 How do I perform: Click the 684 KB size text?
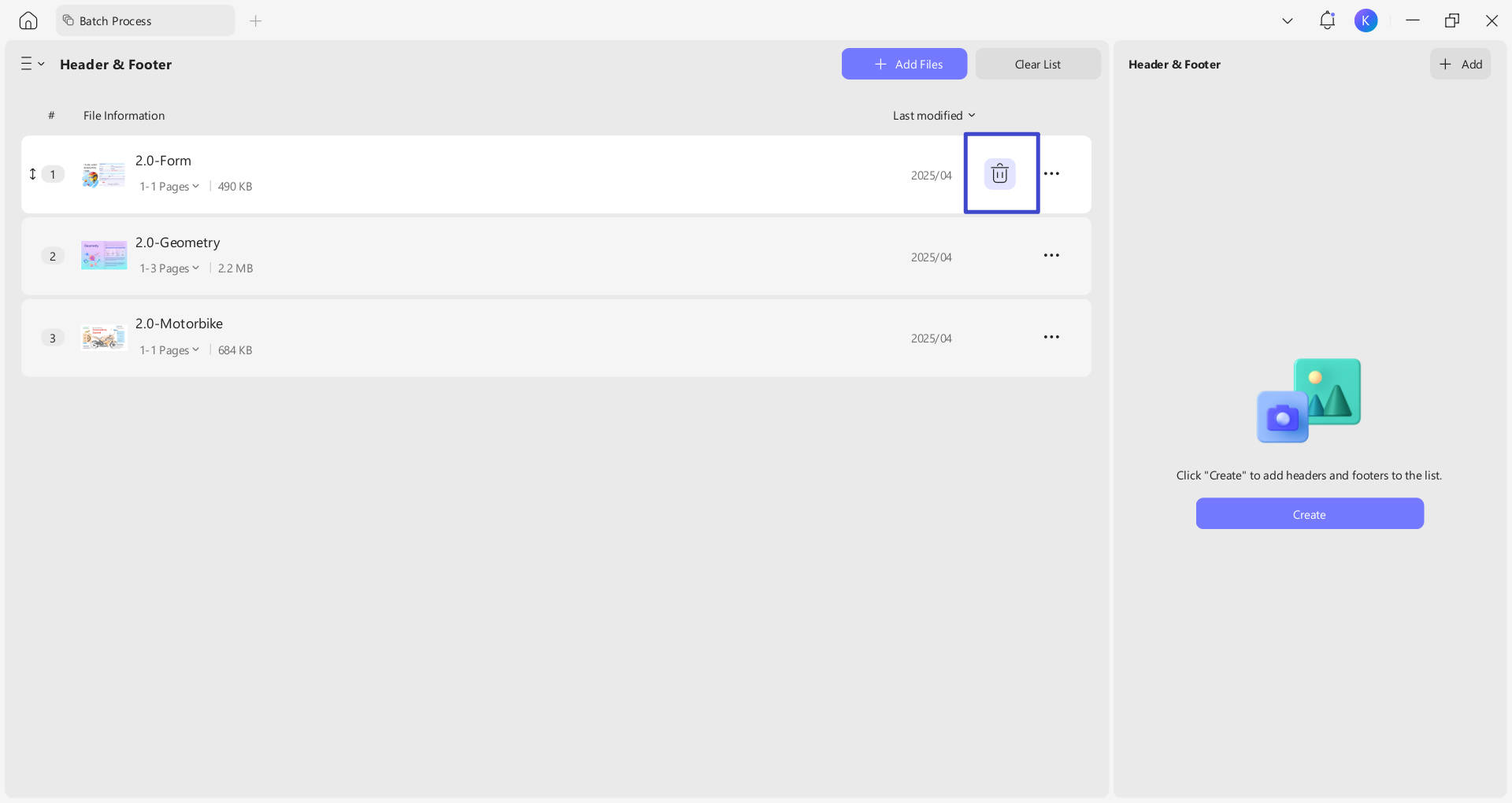[235, 350]
